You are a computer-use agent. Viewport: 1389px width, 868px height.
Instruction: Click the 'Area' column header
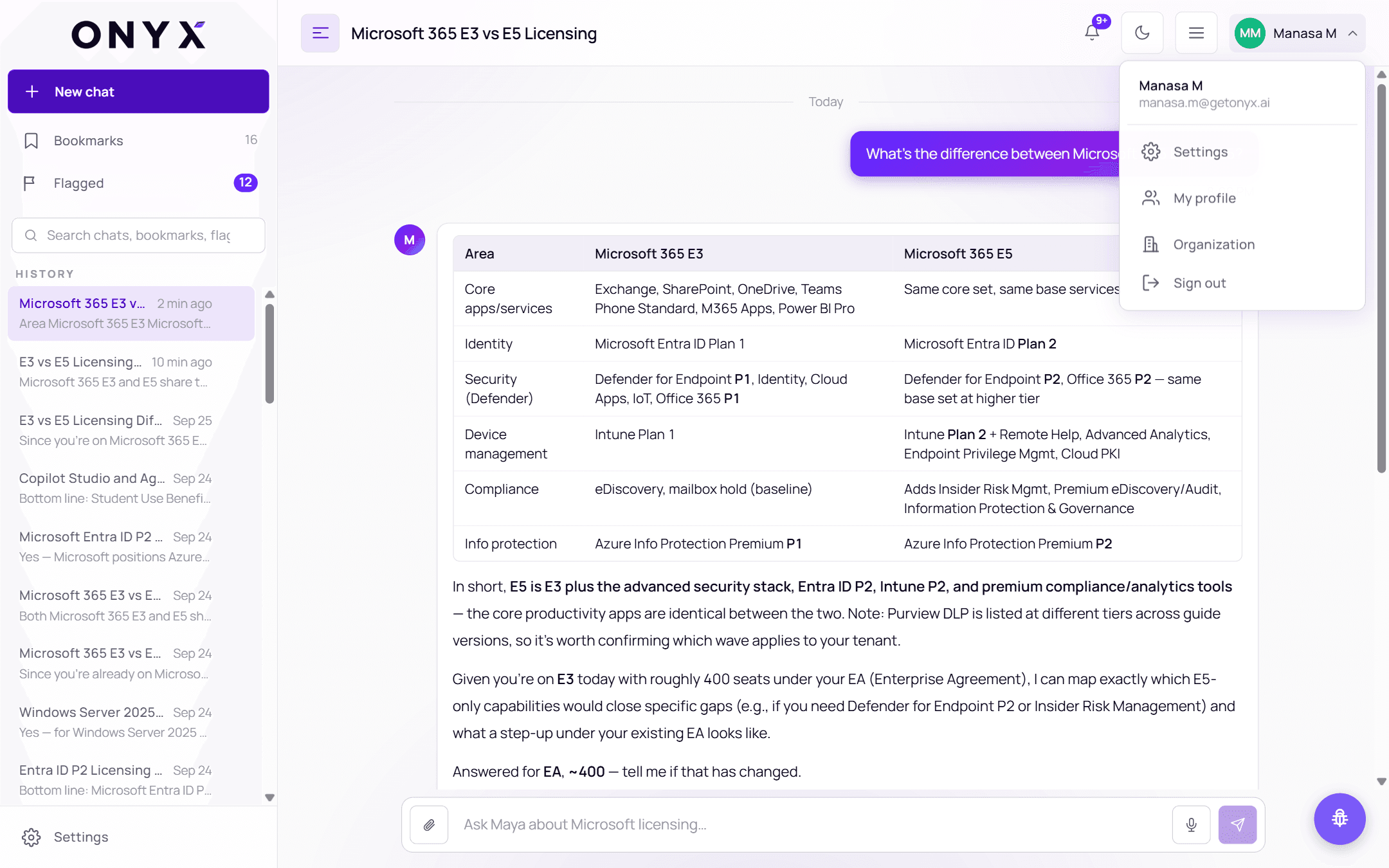[480, 253]
